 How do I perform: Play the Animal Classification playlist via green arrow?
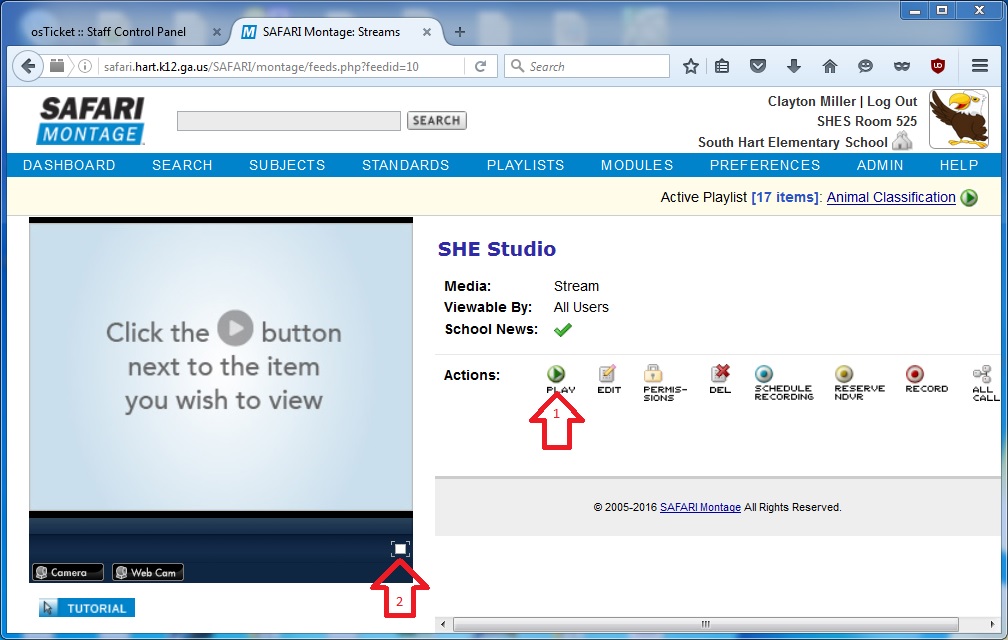[x=969, y=198]
